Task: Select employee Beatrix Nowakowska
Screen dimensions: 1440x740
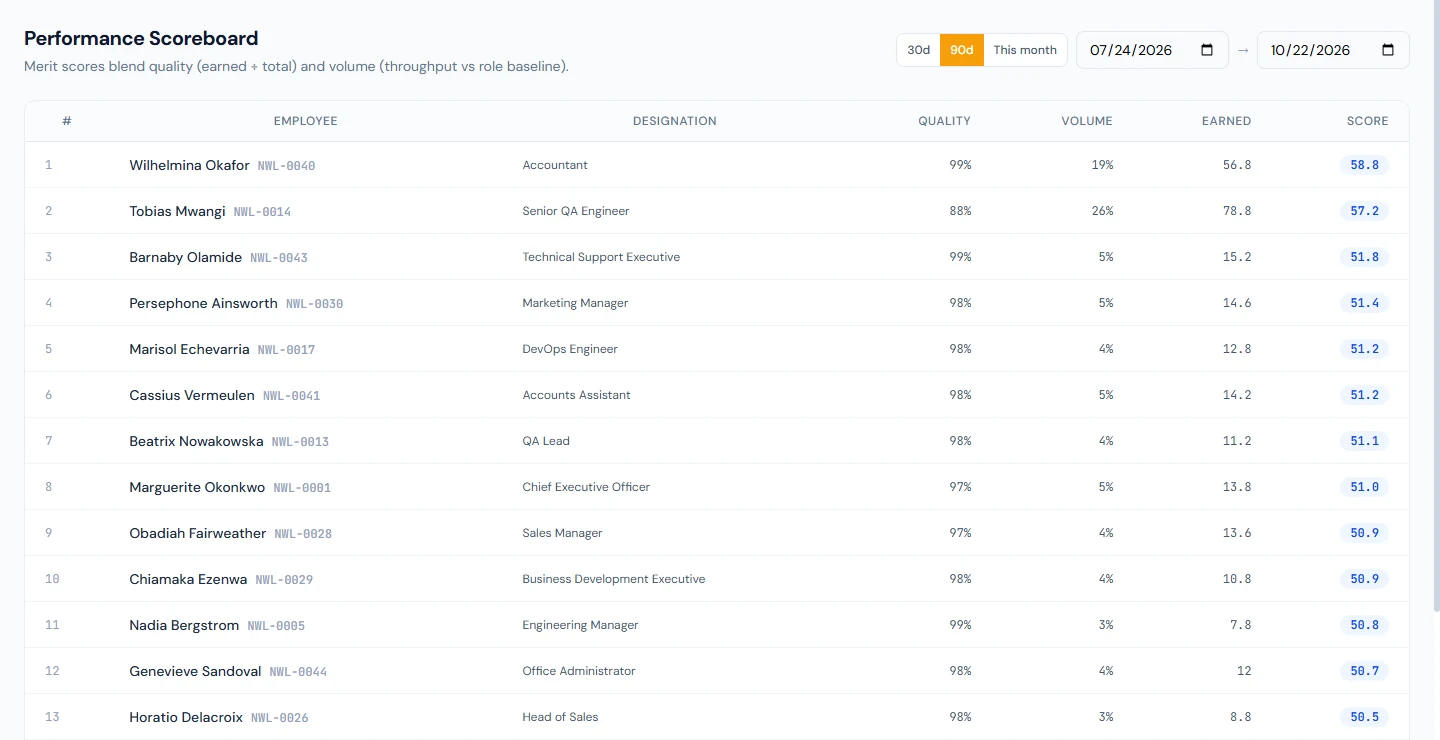Action: [196, 441]
